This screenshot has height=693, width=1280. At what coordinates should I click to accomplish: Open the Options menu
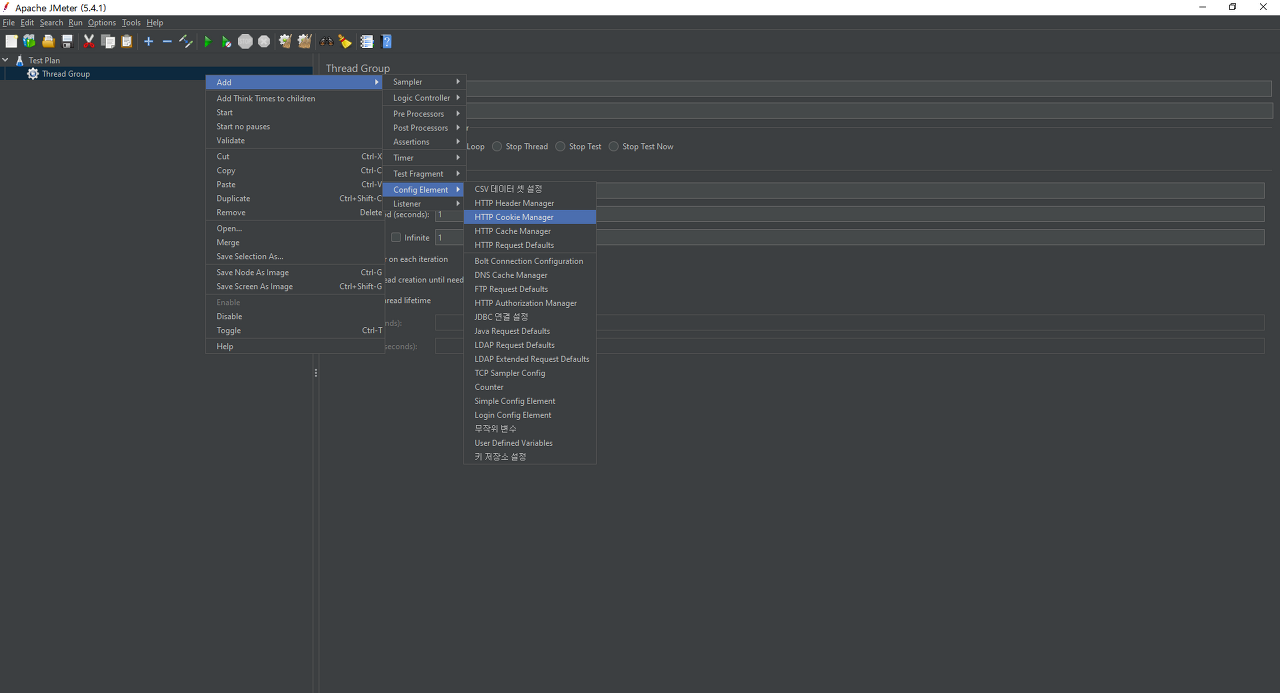[102, 22]
